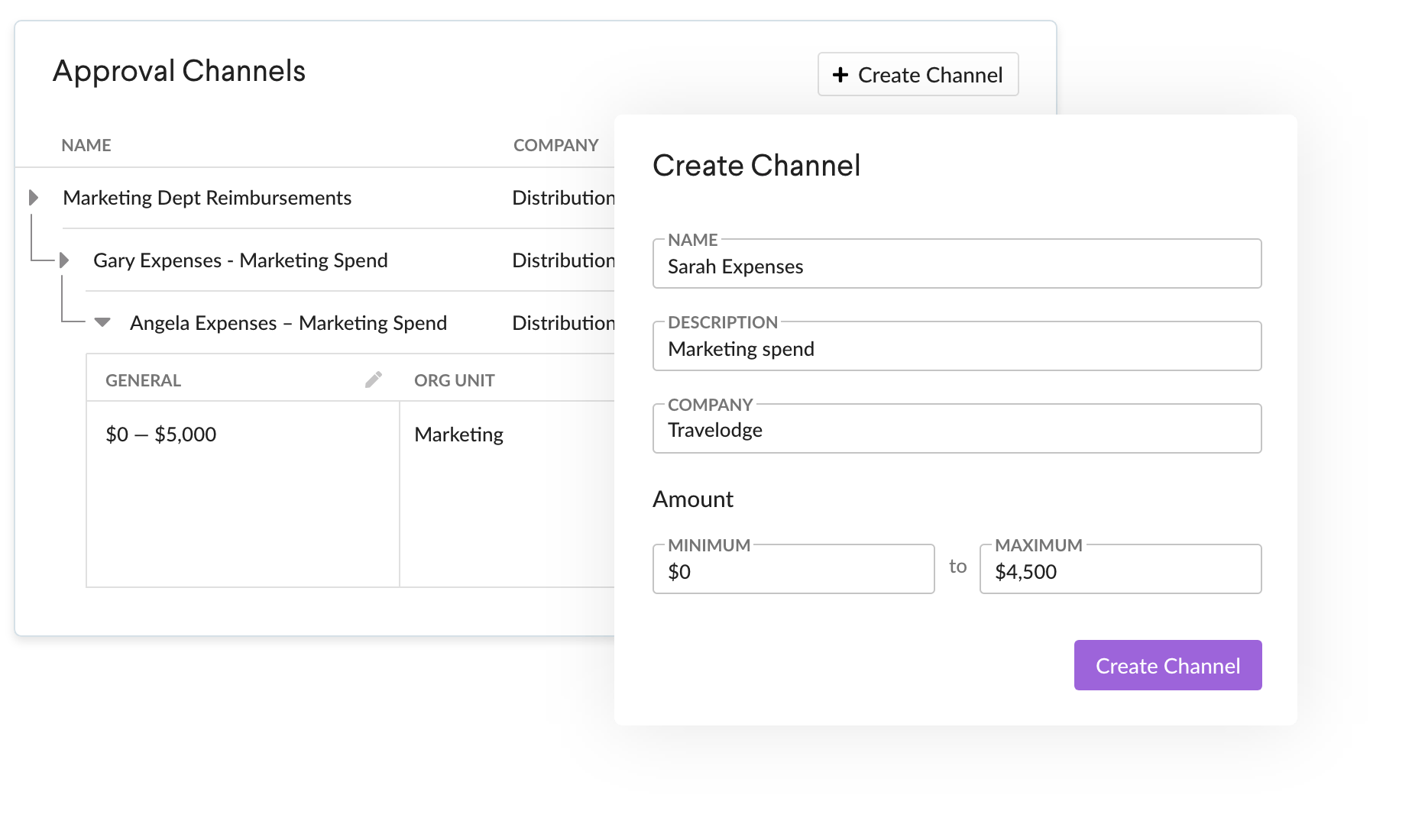This screenshot has width=1412, height=840.
Task: Click the Name field with Sarah Expenses
Action: point(956,266)
